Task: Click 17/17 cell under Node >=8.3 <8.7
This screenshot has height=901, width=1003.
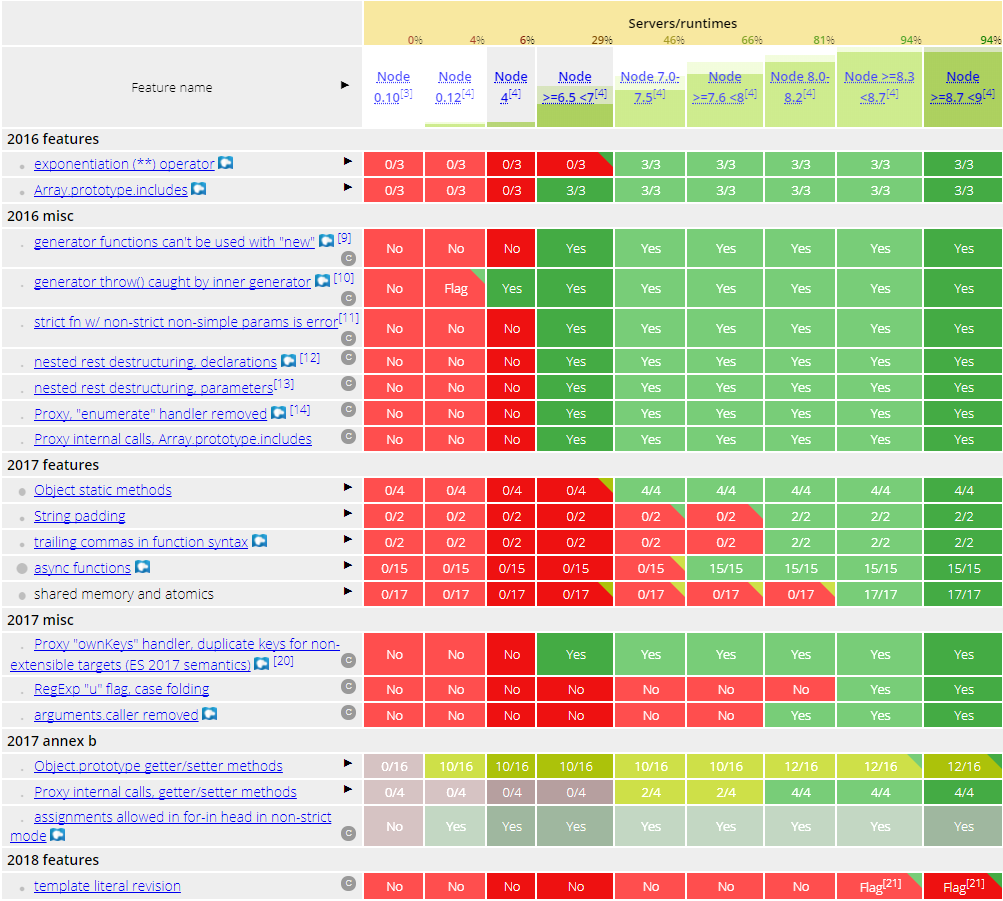Action: pyautogui.click(x=880, y=594)
